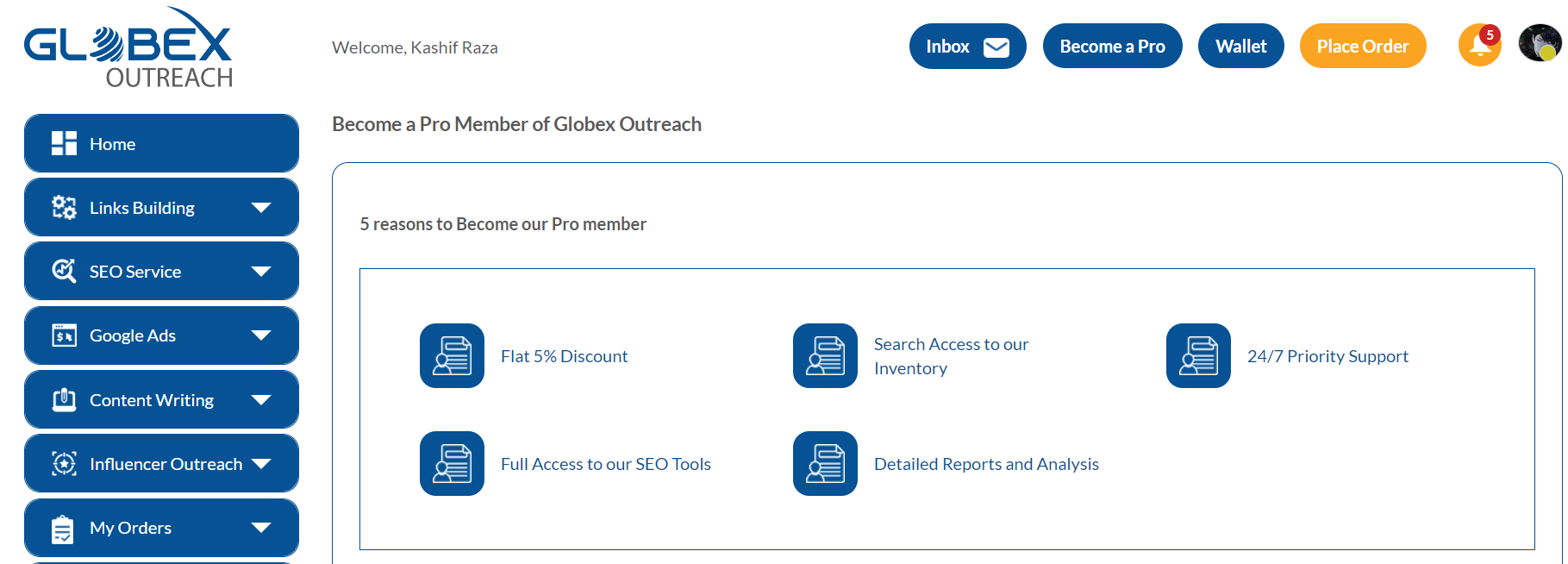1568x564 pixels.
Task: Expand the My Orders dropdown arrow
Action: point(261,527)
